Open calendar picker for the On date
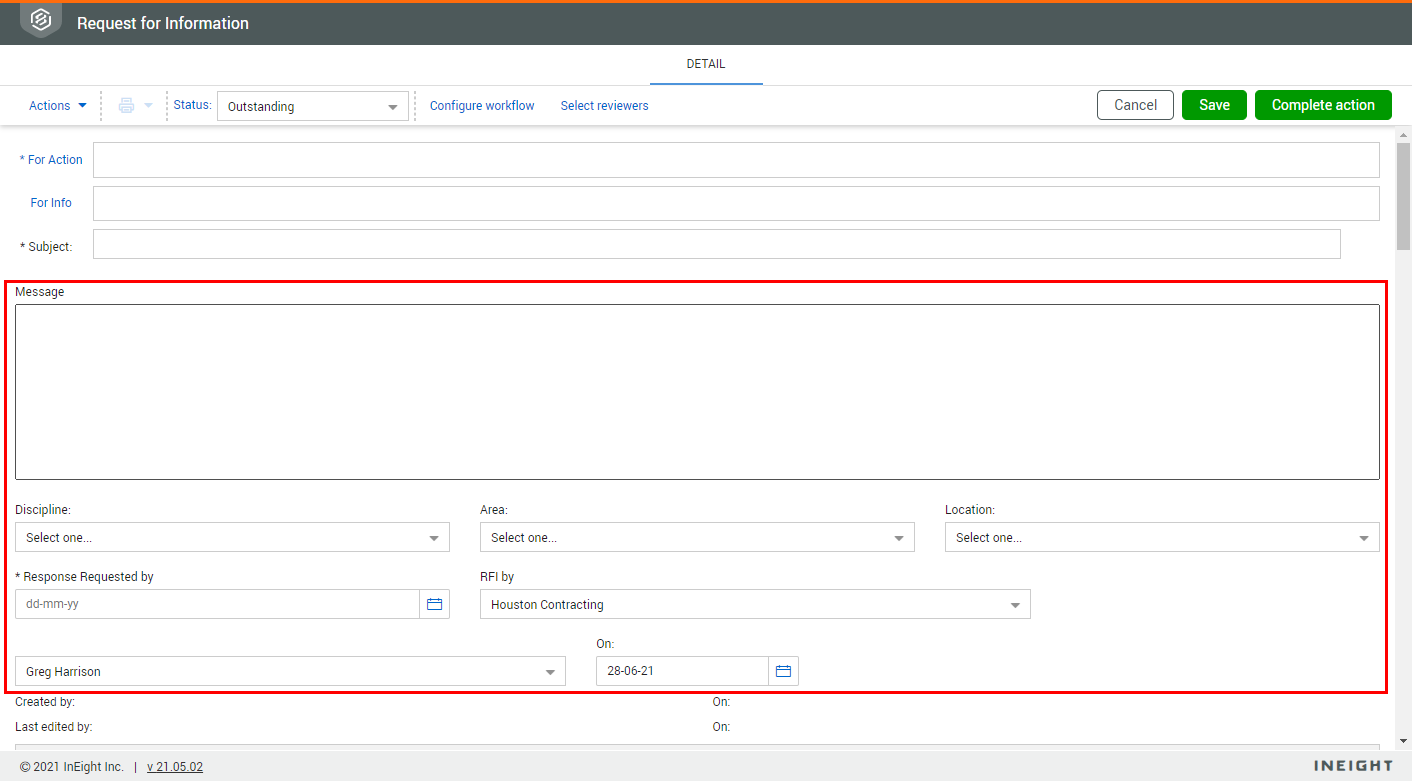 pos(783,671)
